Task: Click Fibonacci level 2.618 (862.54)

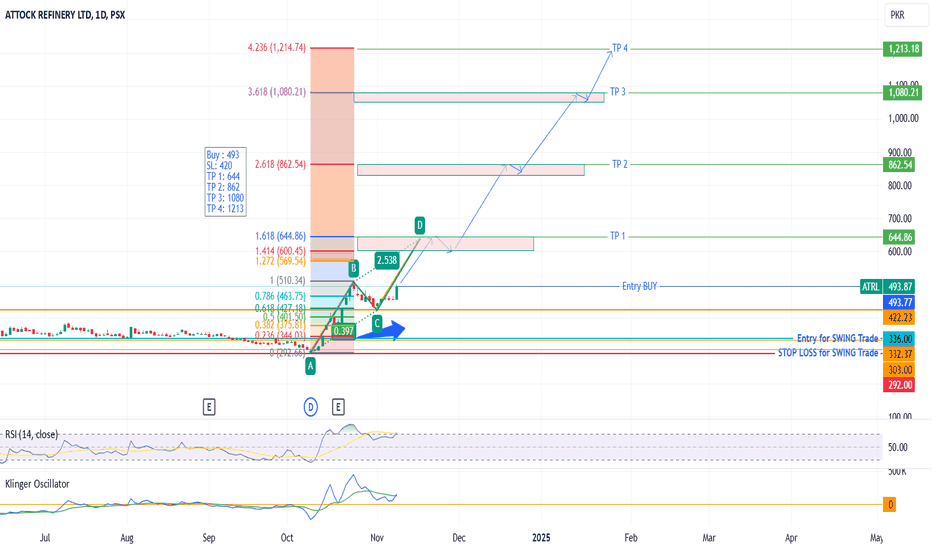Action: [x=281, y=164]
